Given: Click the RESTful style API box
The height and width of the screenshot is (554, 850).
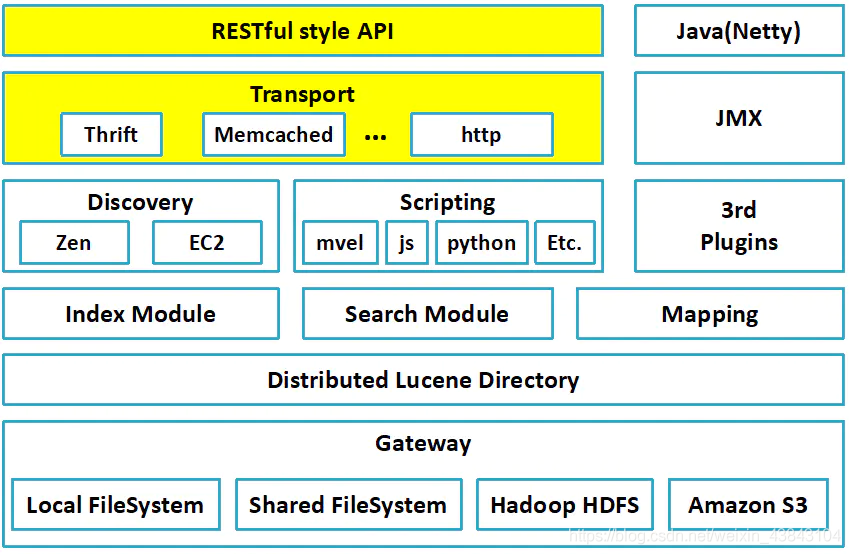Looking at the screenshot, I should tap(303, 31).
